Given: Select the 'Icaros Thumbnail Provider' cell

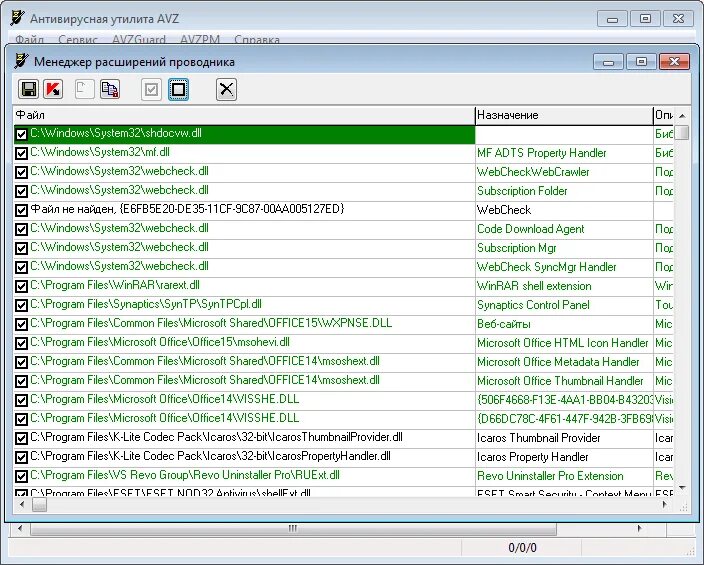Looking at the screenshot, I should click(564, 438).
